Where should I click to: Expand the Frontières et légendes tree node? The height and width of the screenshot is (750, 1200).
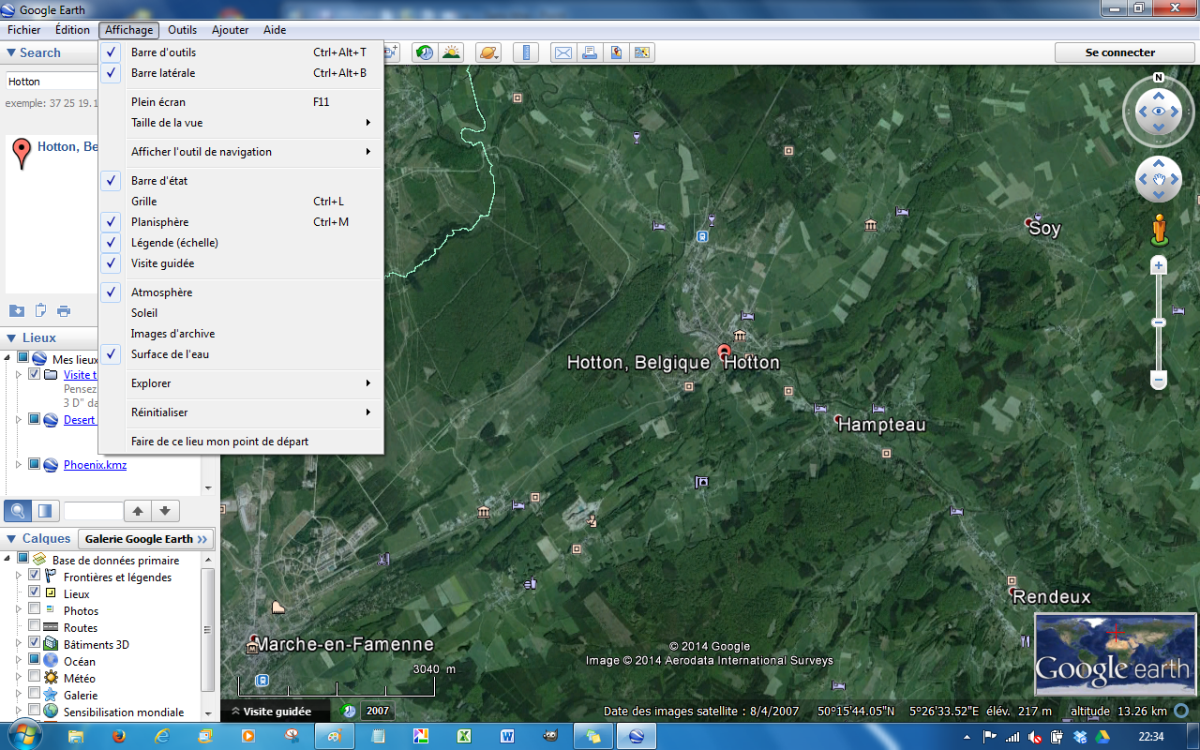[x=19, y=577]
